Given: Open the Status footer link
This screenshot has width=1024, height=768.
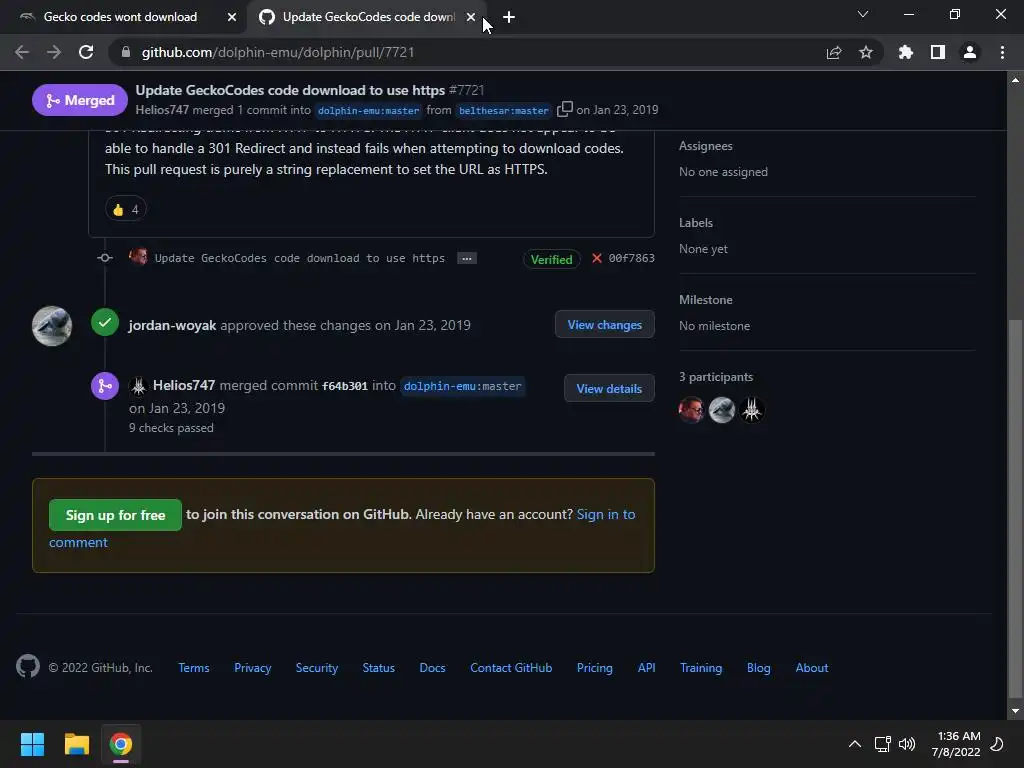Looking at the screenshot, I should pyautogui.click(x=379, y=668).
